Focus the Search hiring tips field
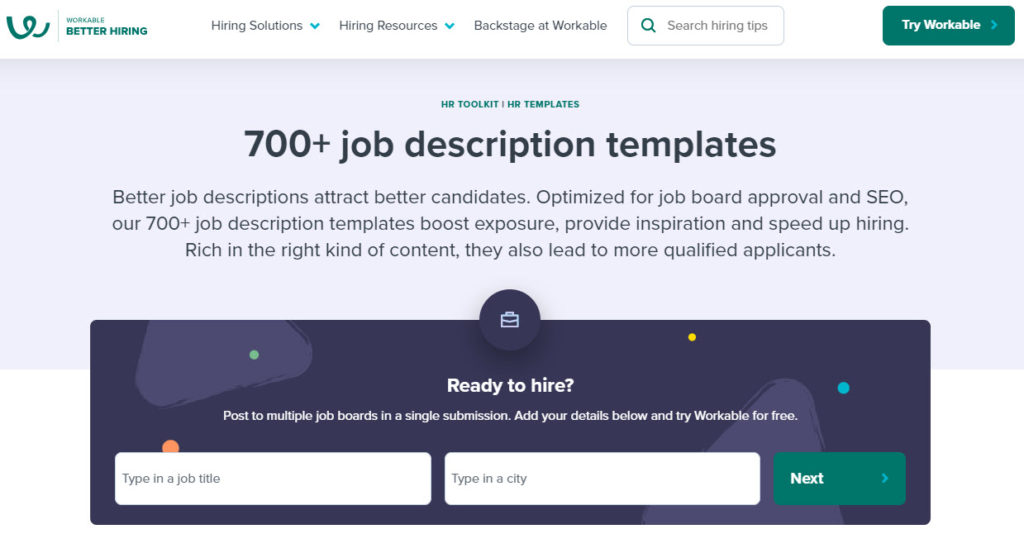Image resolution: width=1024 pixels, height=534 pixels. click(705, 25)
